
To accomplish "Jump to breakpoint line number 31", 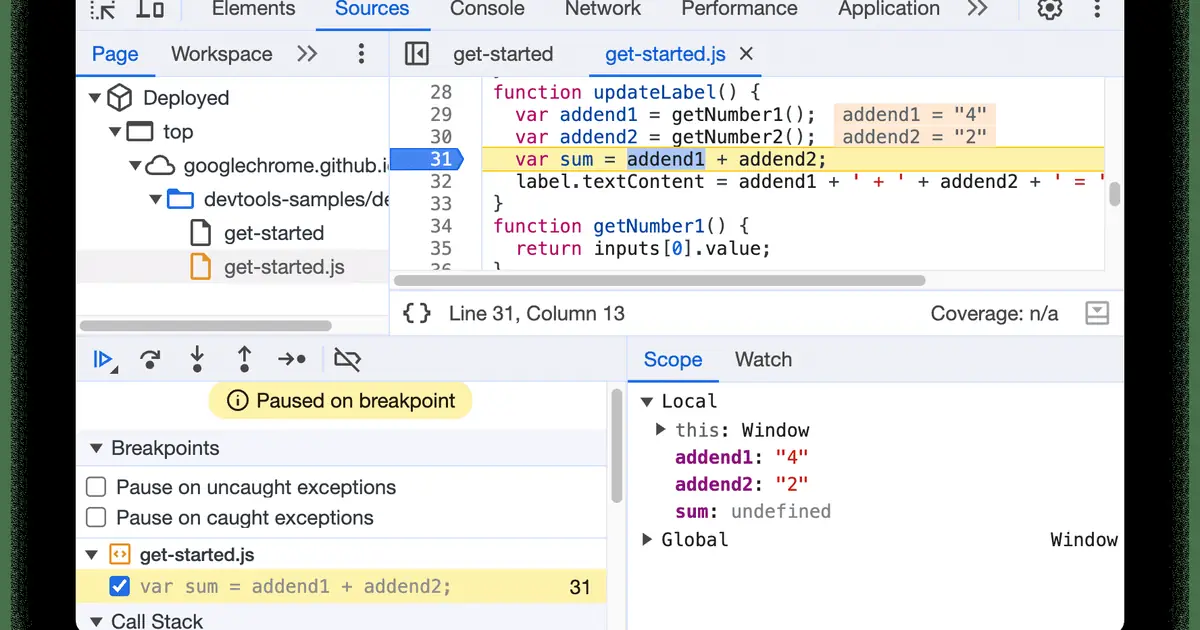I will pyautogui.click(x=580, y=587).
